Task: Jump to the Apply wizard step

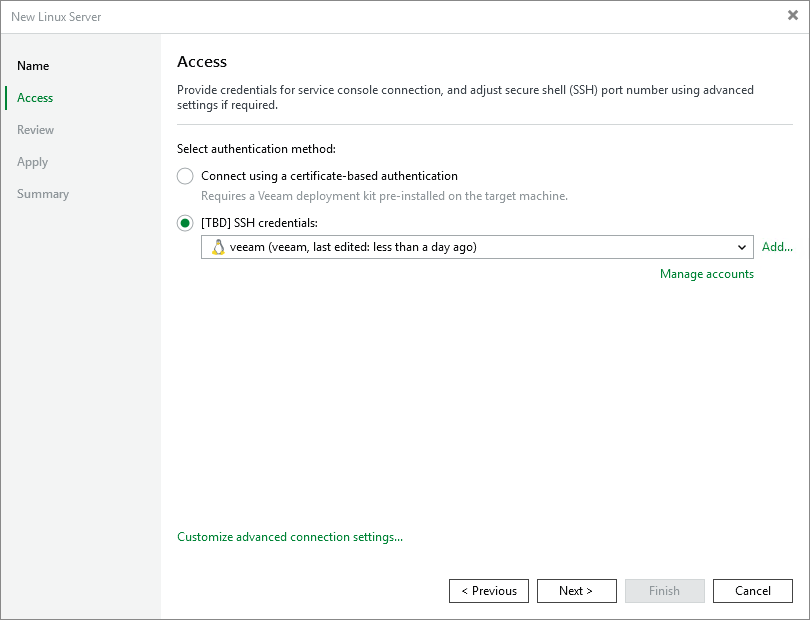Action: tap(33, 162)
